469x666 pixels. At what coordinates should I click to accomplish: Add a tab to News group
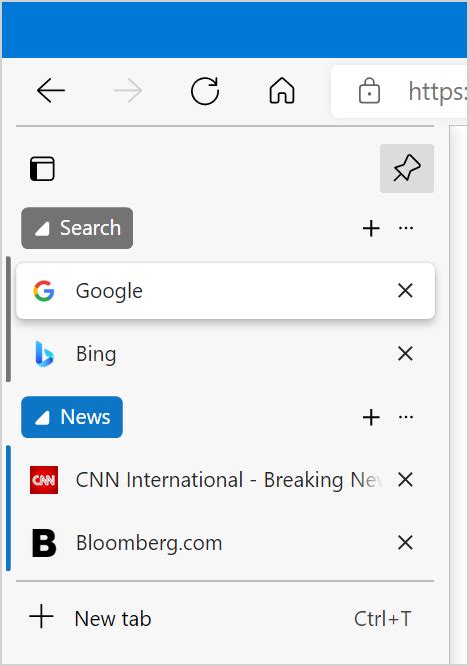point(371,417)
